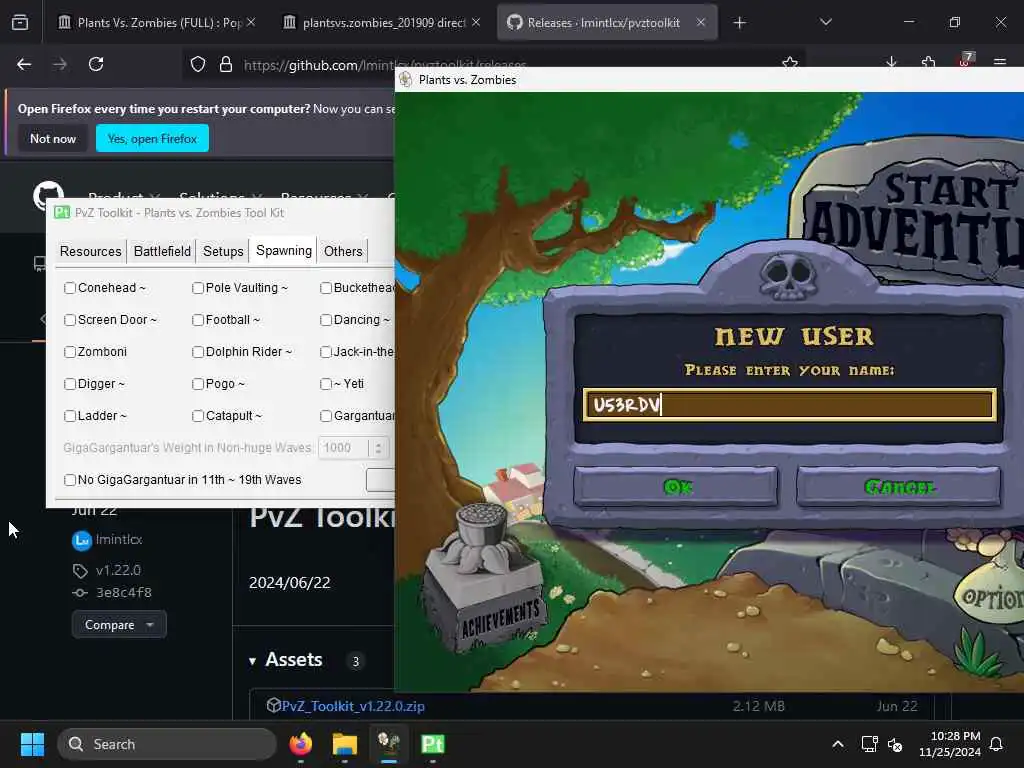Tick the Dolphin Rider checkbox
Image resolution: width=1024 pixels, height=768 pixels.
click(198, 352)
